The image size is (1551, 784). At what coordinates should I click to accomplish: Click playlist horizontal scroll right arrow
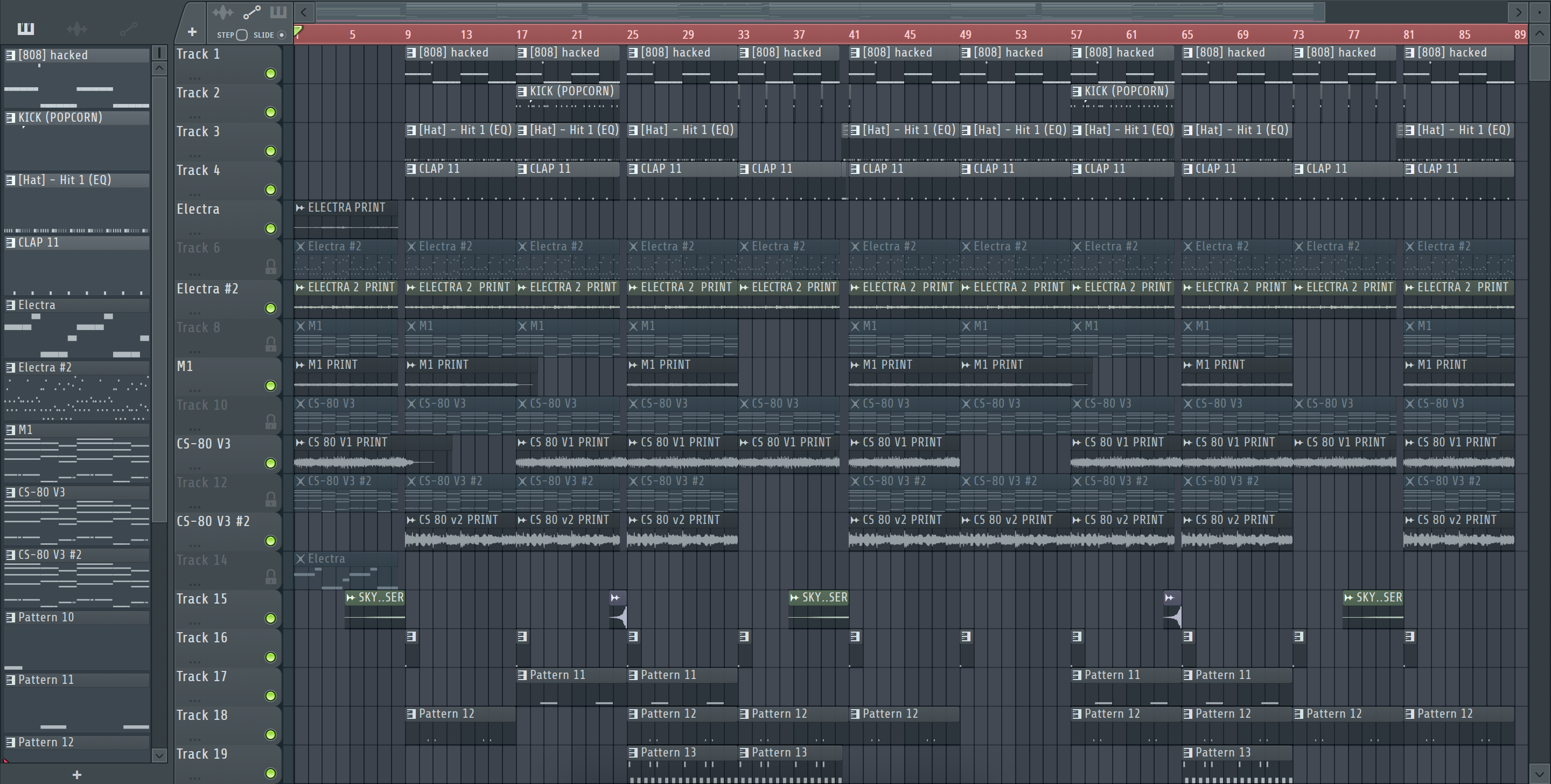coord(1518,12)
